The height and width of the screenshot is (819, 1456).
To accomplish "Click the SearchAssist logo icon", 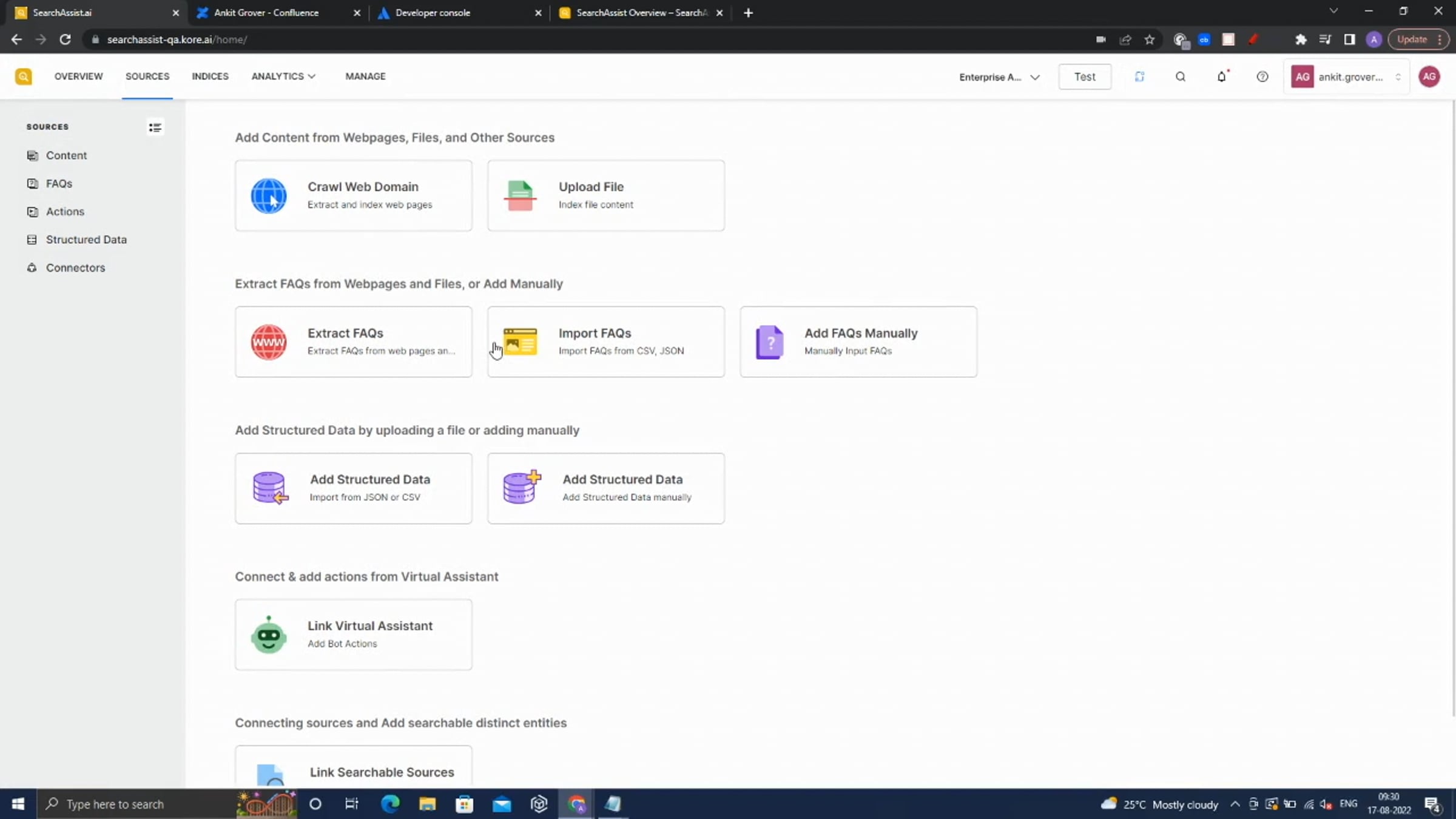I will point(23,76).
